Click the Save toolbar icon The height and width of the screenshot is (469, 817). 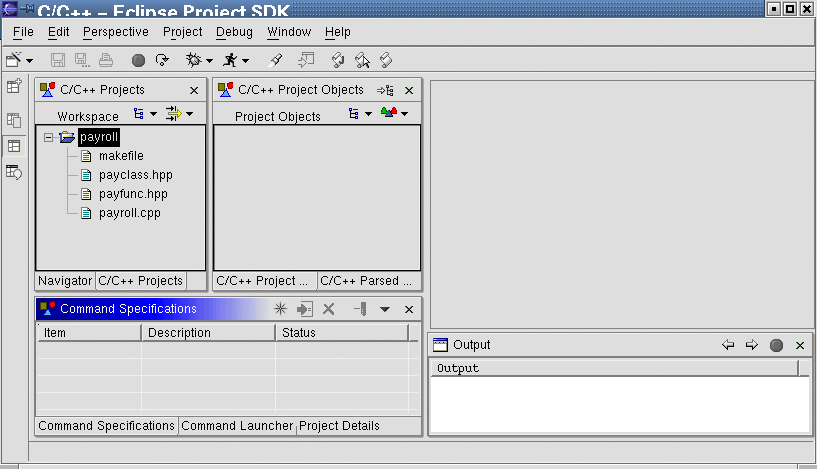(x=58, y=60)
